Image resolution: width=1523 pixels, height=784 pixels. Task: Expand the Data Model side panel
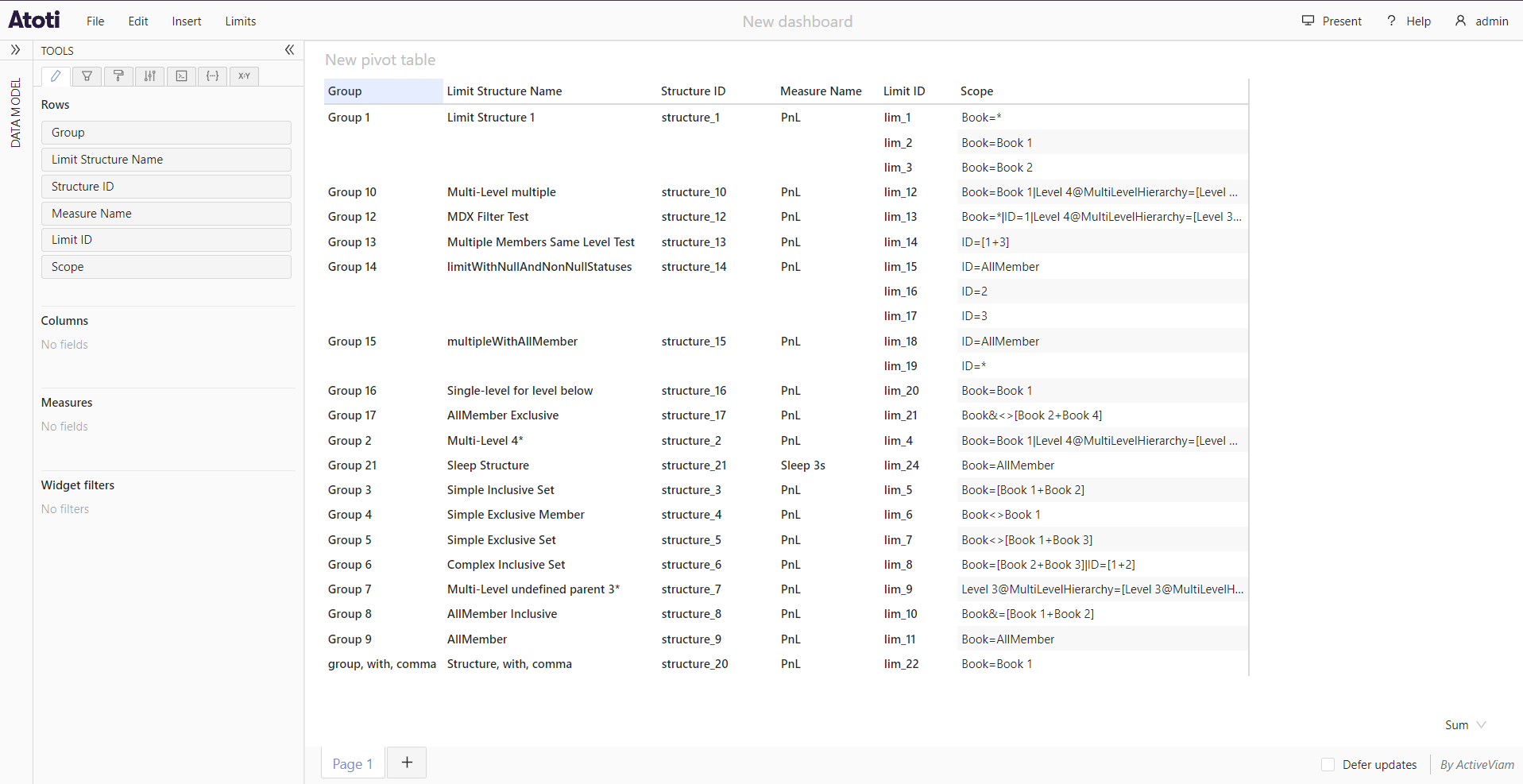[x=15, y=50]
